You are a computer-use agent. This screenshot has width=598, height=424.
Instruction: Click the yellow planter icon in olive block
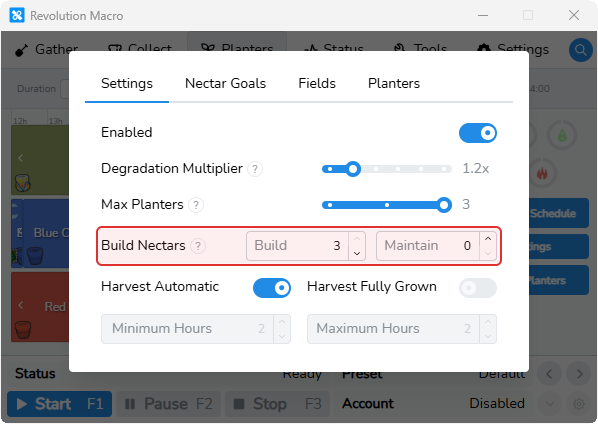(x=23, y=183)
